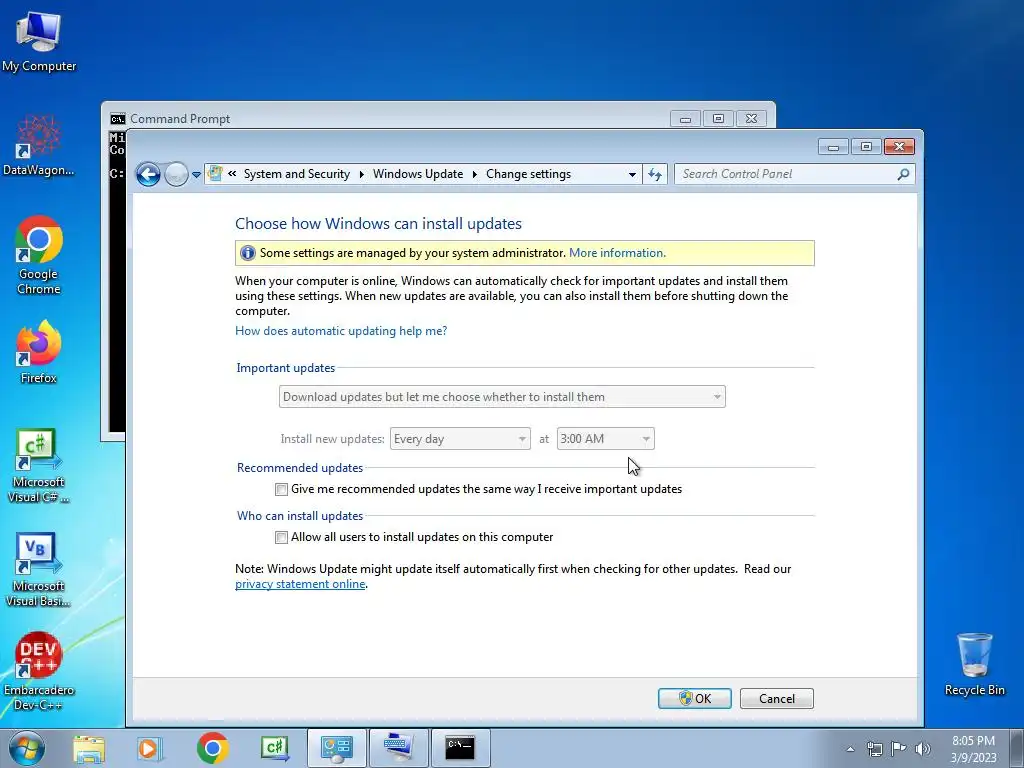The image size is (1024, 768).
Task: Show parent locations double-chevron
Action: click(x=232, y=174)
